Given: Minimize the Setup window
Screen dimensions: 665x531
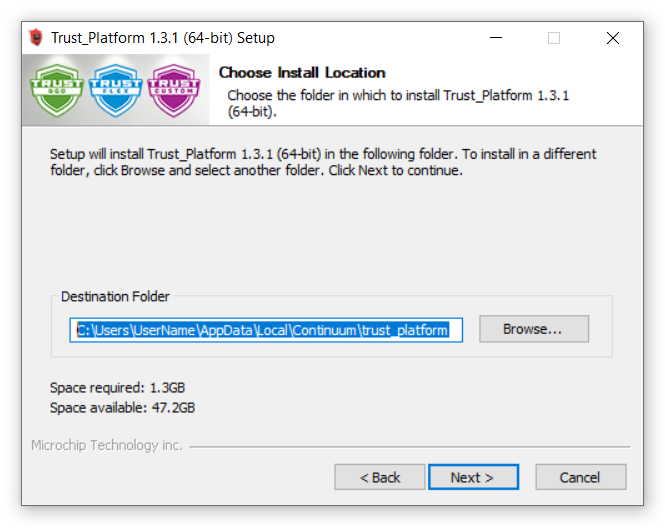Looking at the screenshot, I should pyautogui.click(x=496, y=38).
